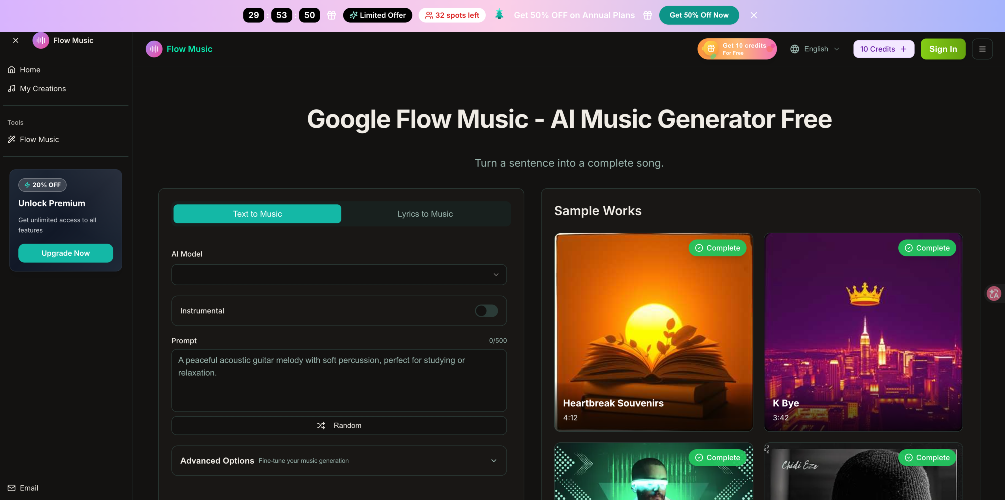Click the 29 countdown timer box

click(253, 15)
